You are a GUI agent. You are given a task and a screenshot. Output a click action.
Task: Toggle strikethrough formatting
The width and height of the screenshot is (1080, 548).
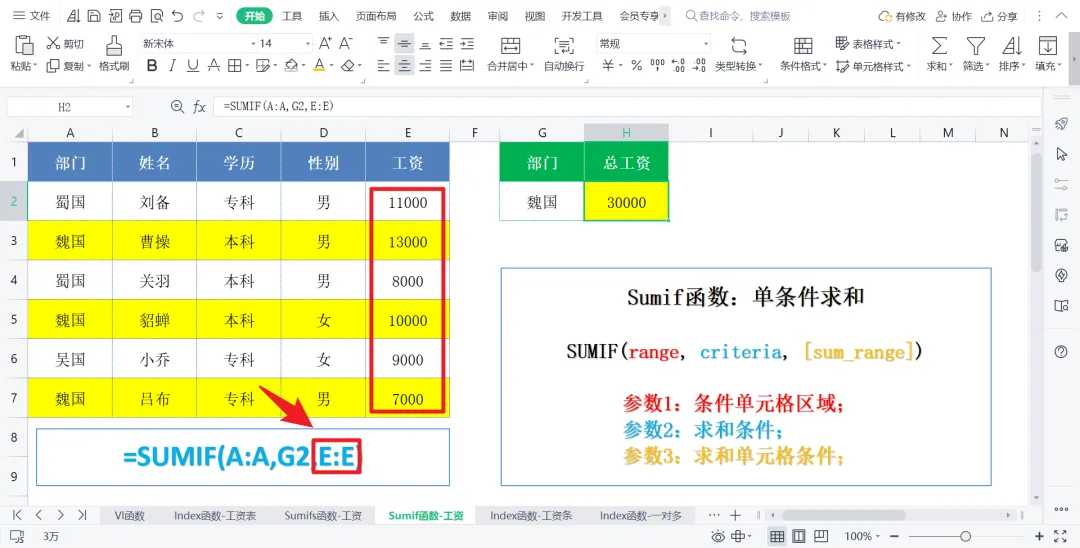coord(214,65)
